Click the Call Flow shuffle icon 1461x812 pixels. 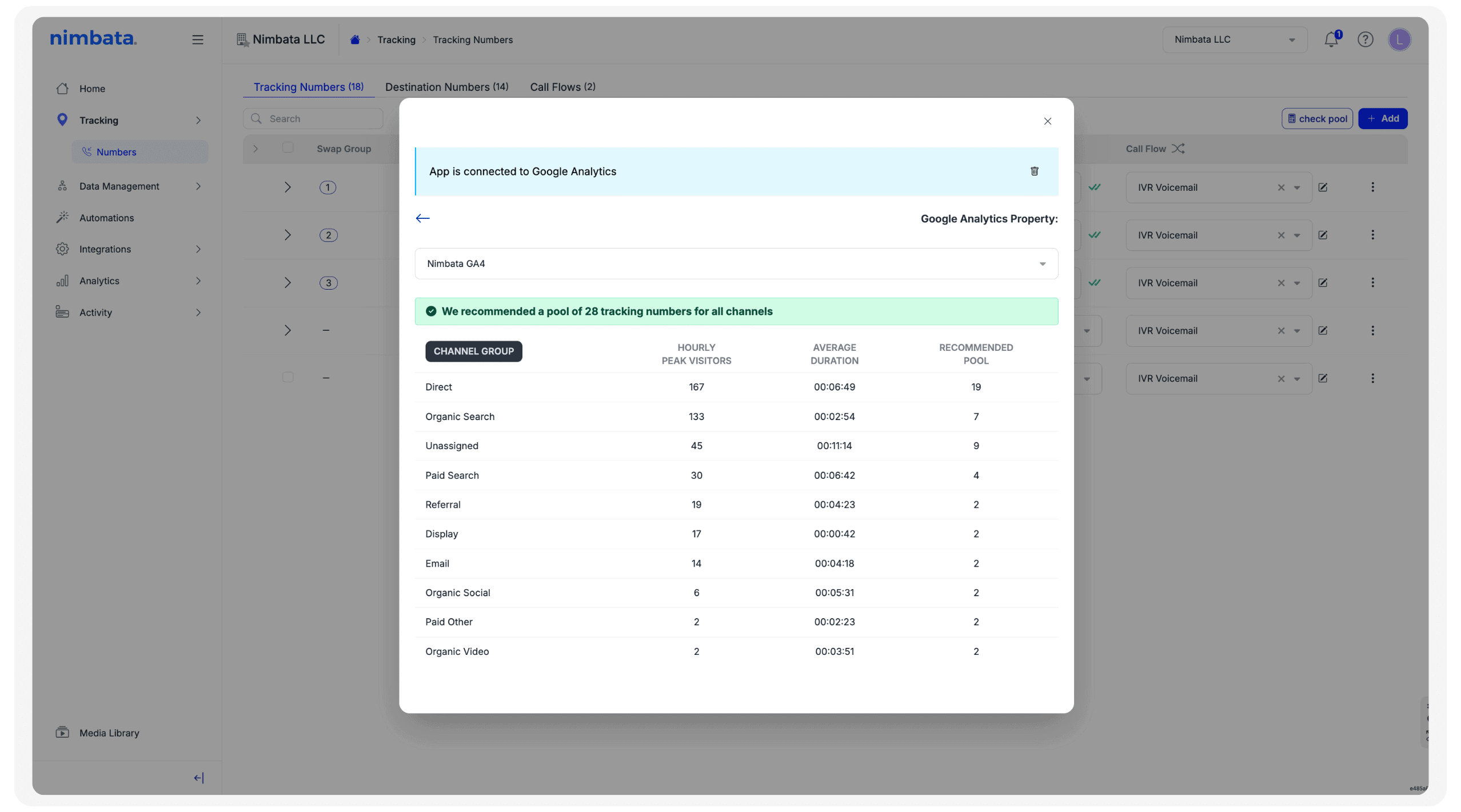1177,149
